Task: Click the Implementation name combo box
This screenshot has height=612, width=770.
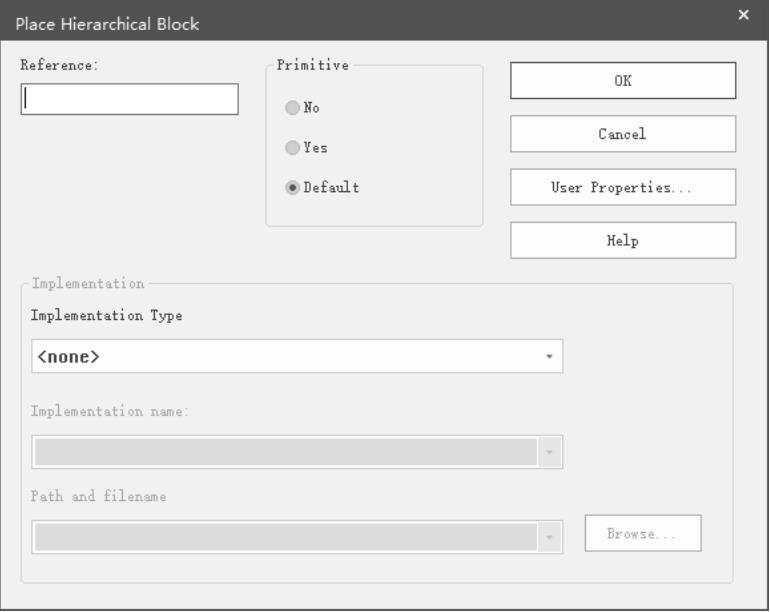Action: click(x=297, y=452)
